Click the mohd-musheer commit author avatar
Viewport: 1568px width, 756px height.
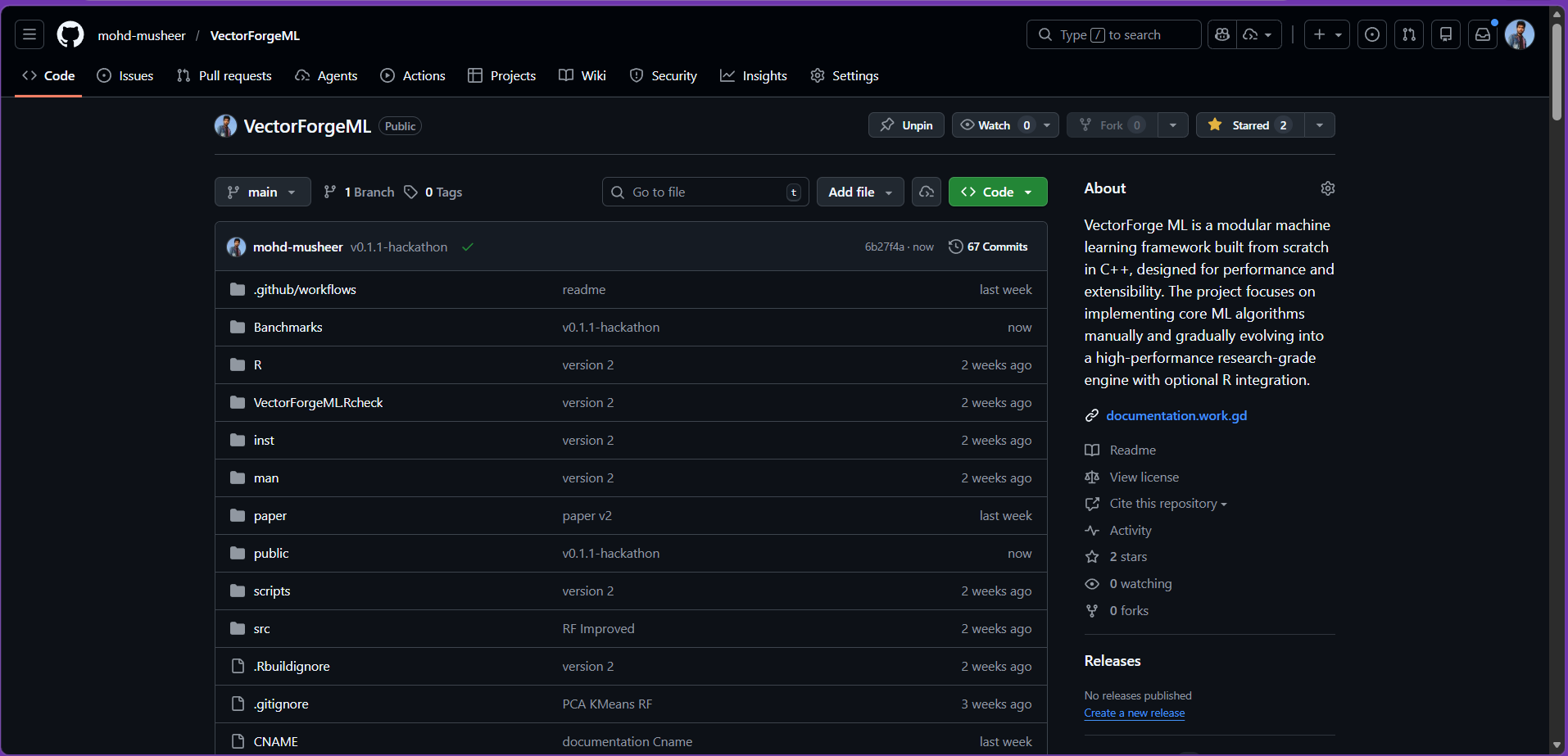[236, 247]
